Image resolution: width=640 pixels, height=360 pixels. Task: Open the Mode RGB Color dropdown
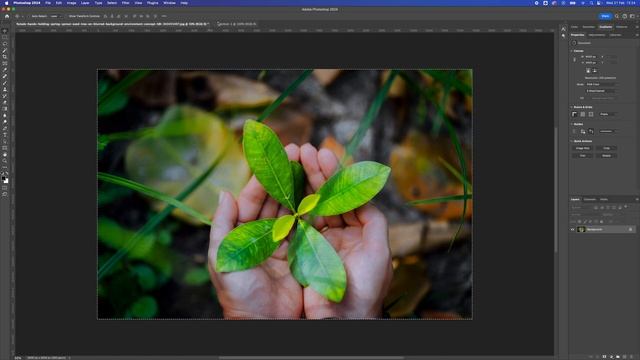[x=600, y=84]
